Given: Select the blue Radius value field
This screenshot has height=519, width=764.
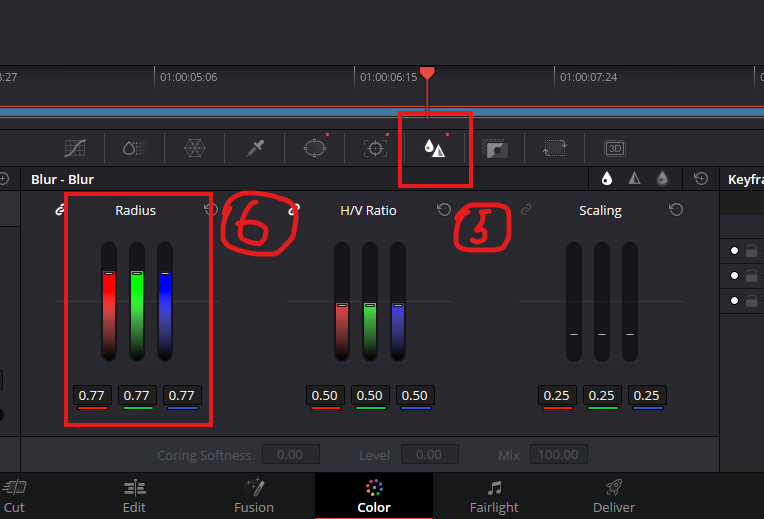Looking at the screenshot, I should [x=182, y=396].
